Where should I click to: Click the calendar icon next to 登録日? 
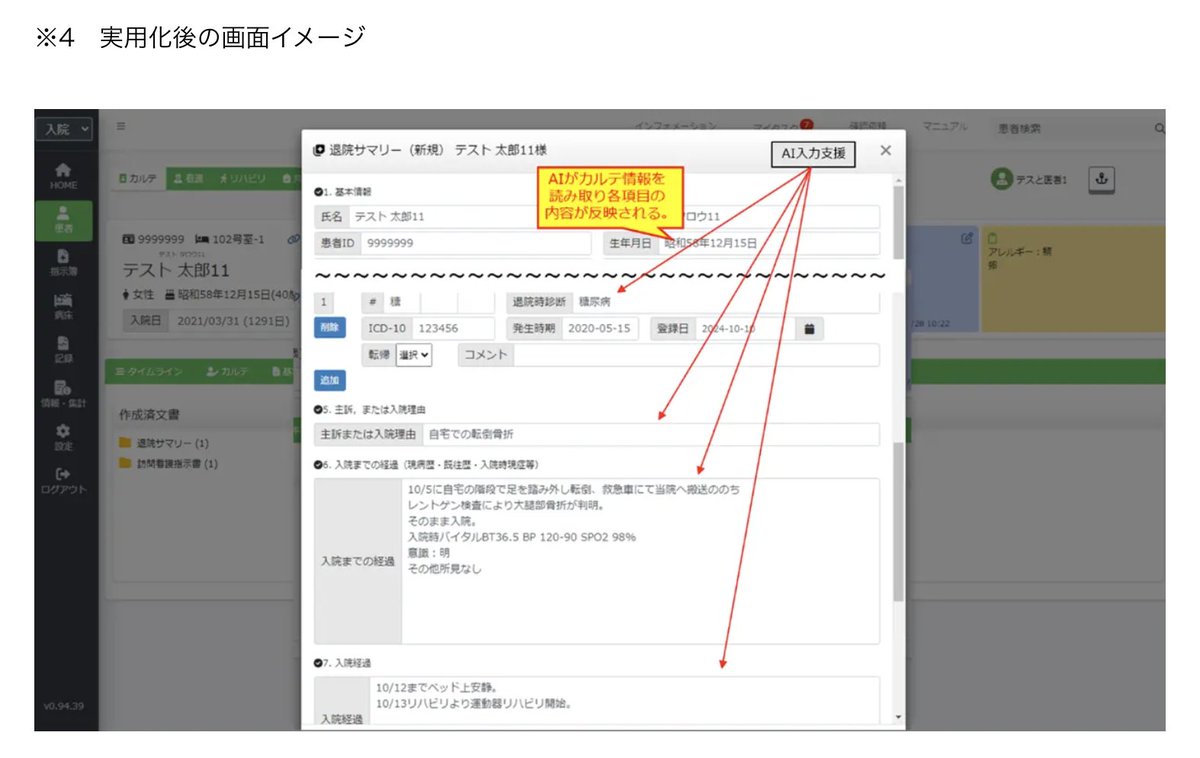[x=808, y=328]
